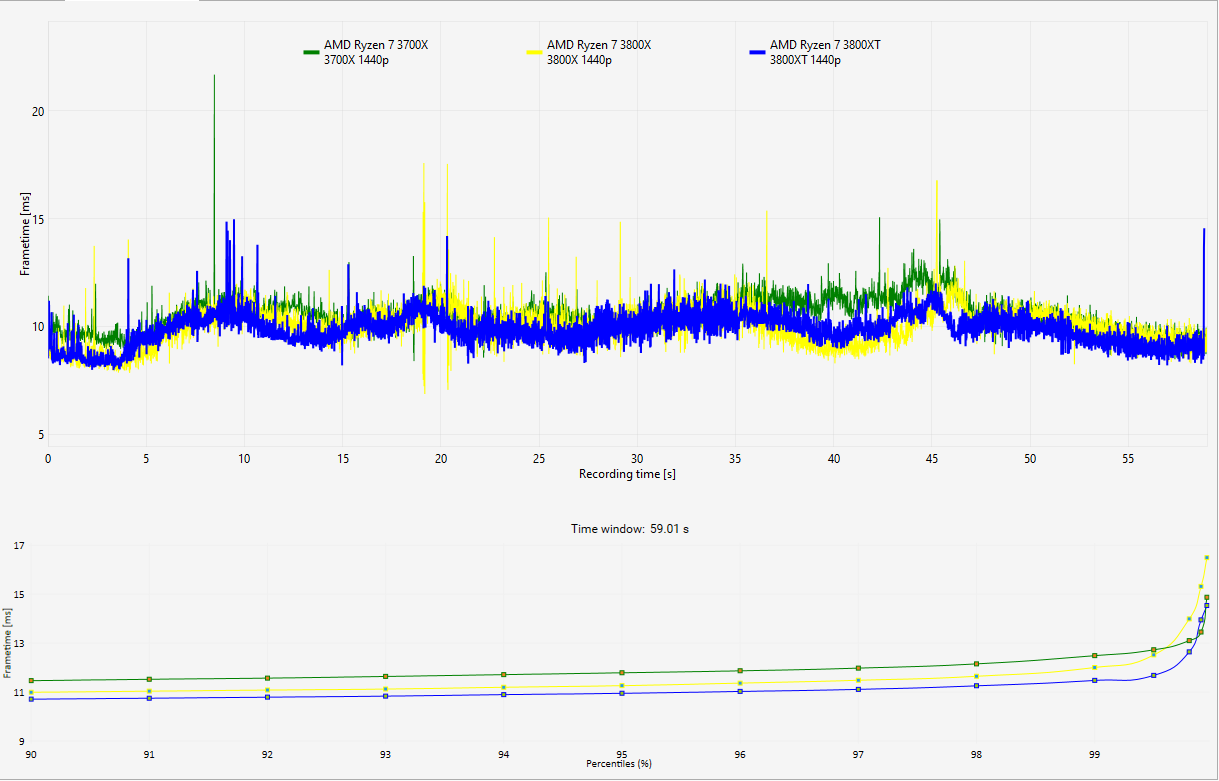1219x781 pixels.
Task: Select the green marker at the 95th percentile
Action: coord(622,673)
